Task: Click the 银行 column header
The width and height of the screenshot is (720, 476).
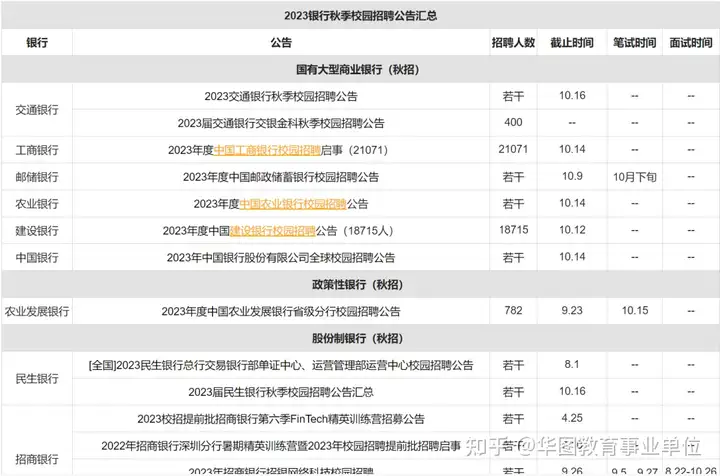Action: (x=37, y=43)
